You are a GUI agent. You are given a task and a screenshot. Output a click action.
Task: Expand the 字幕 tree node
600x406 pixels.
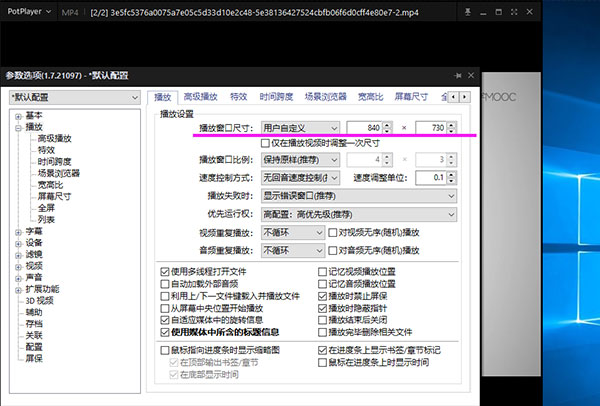(x=18, y=231)
